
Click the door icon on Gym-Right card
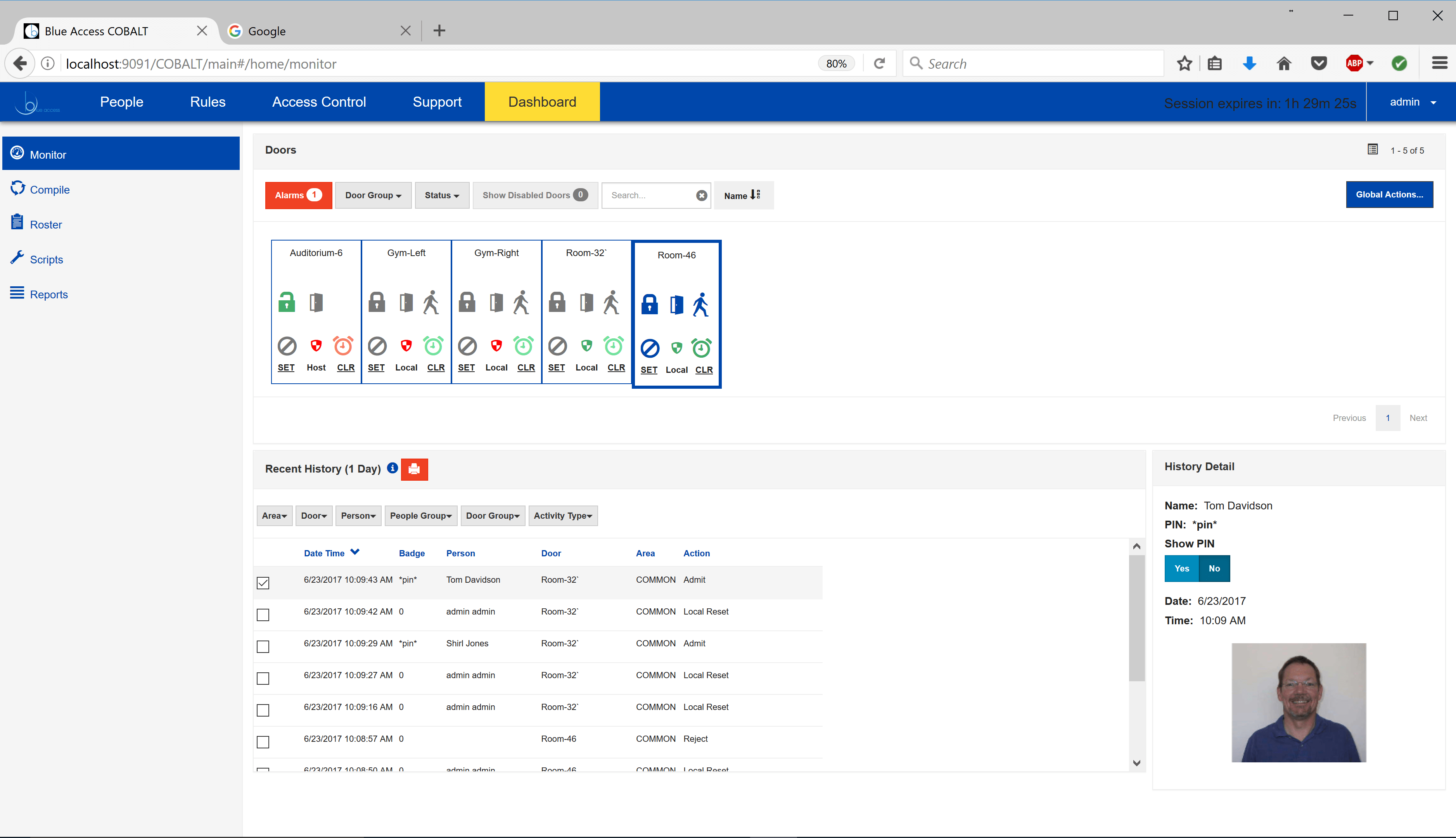tap(496, 302)
